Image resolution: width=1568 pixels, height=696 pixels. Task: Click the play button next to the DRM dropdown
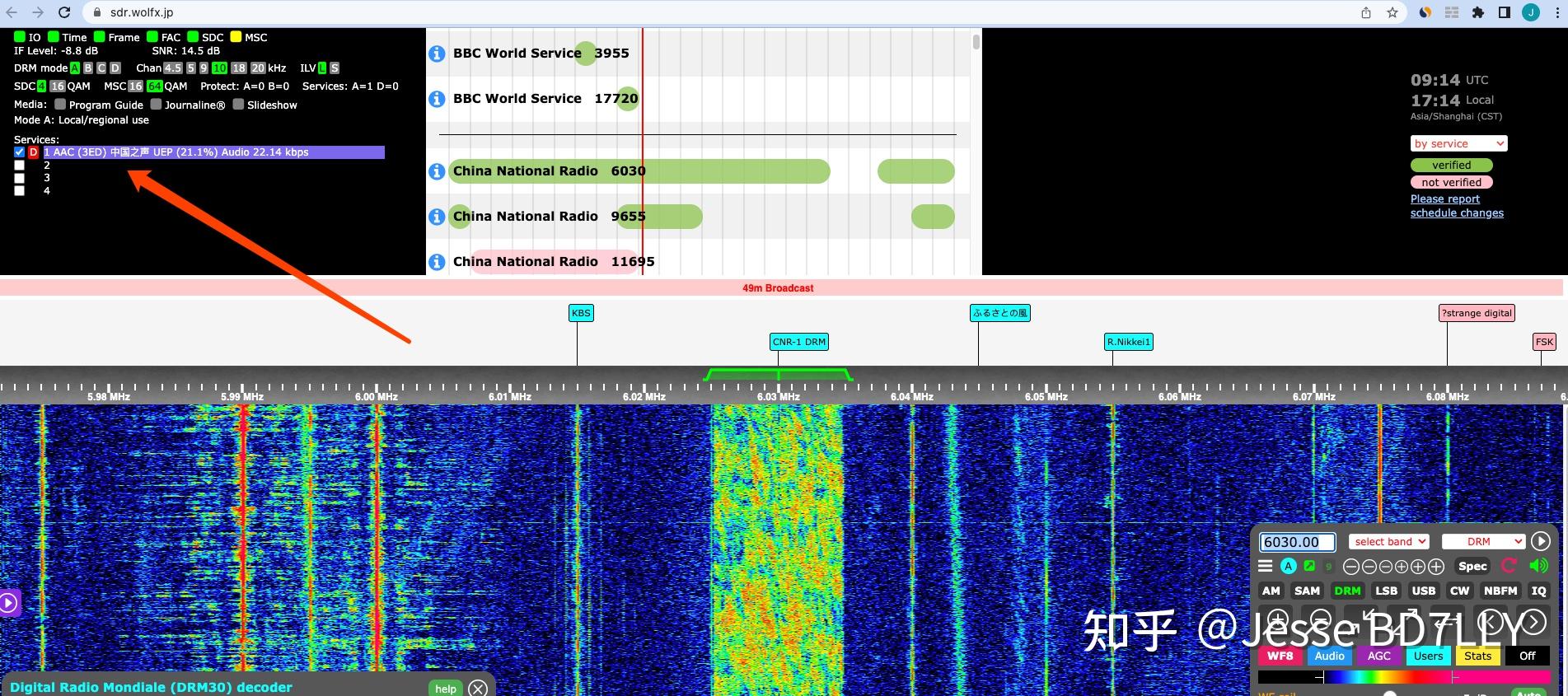[1540, 541]
